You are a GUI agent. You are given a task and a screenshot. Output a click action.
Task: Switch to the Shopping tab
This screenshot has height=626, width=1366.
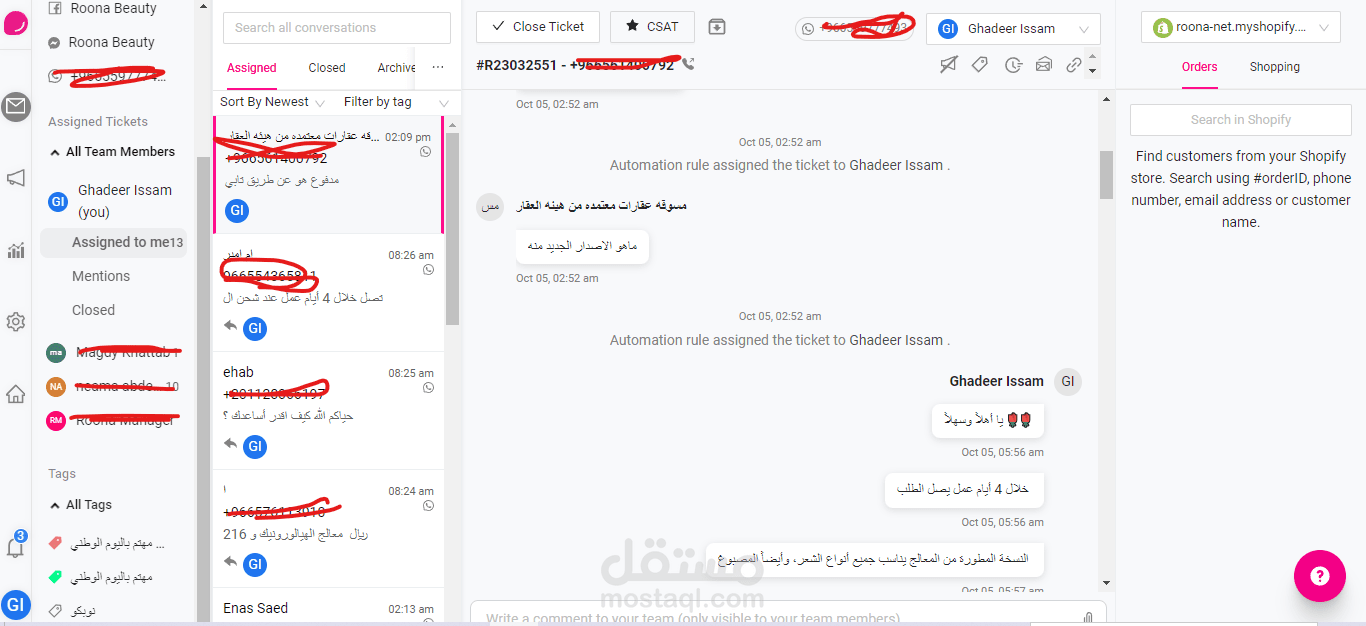click(x=1274, y=67)
